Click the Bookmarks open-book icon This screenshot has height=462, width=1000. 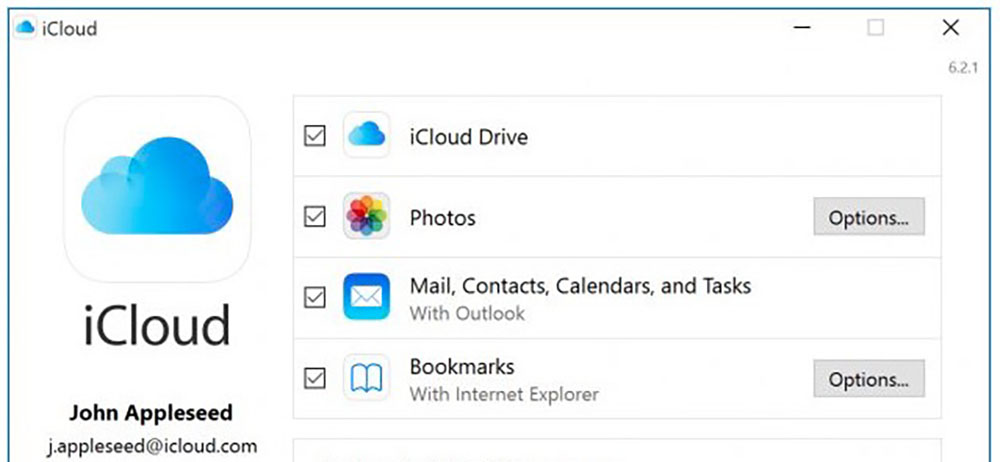pos(367,378)
